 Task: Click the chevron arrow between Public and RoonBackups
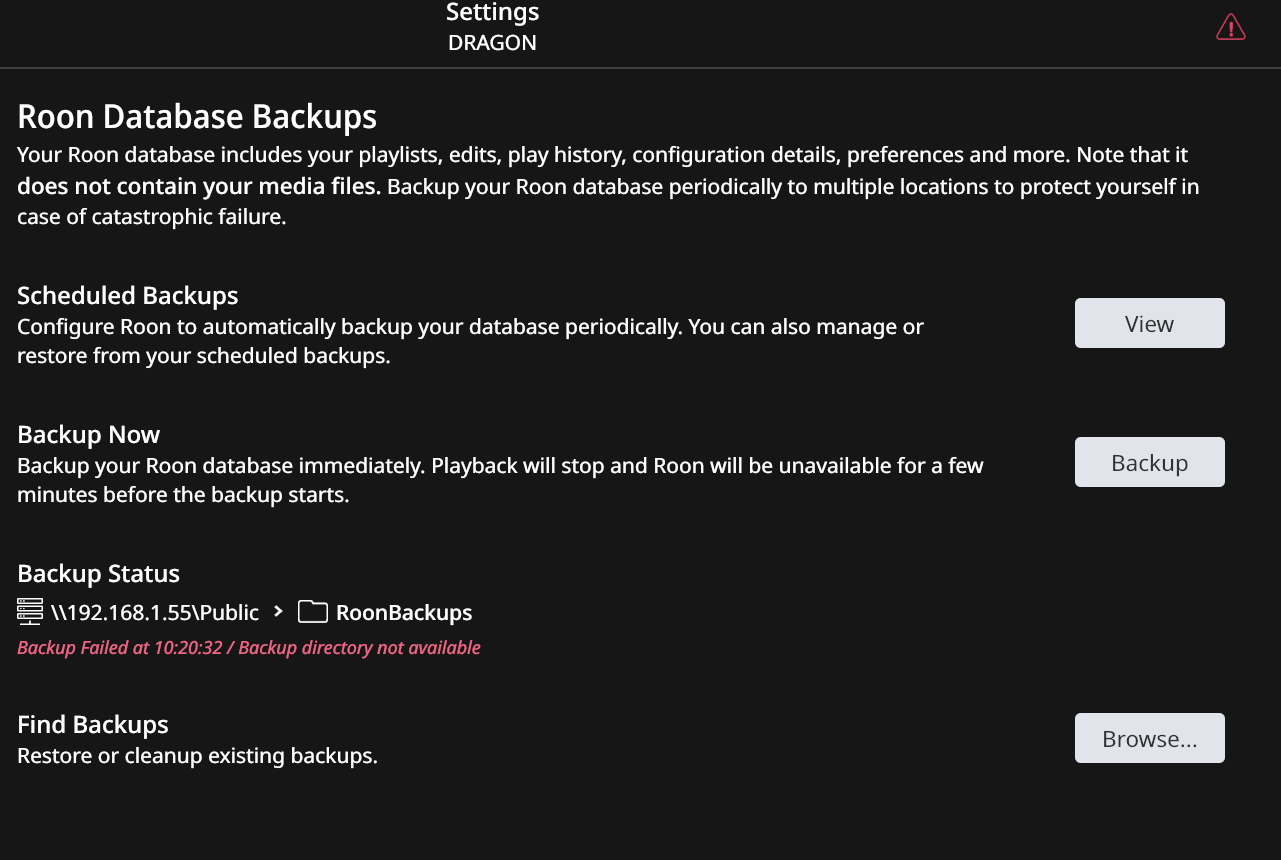tap(278, 612)
